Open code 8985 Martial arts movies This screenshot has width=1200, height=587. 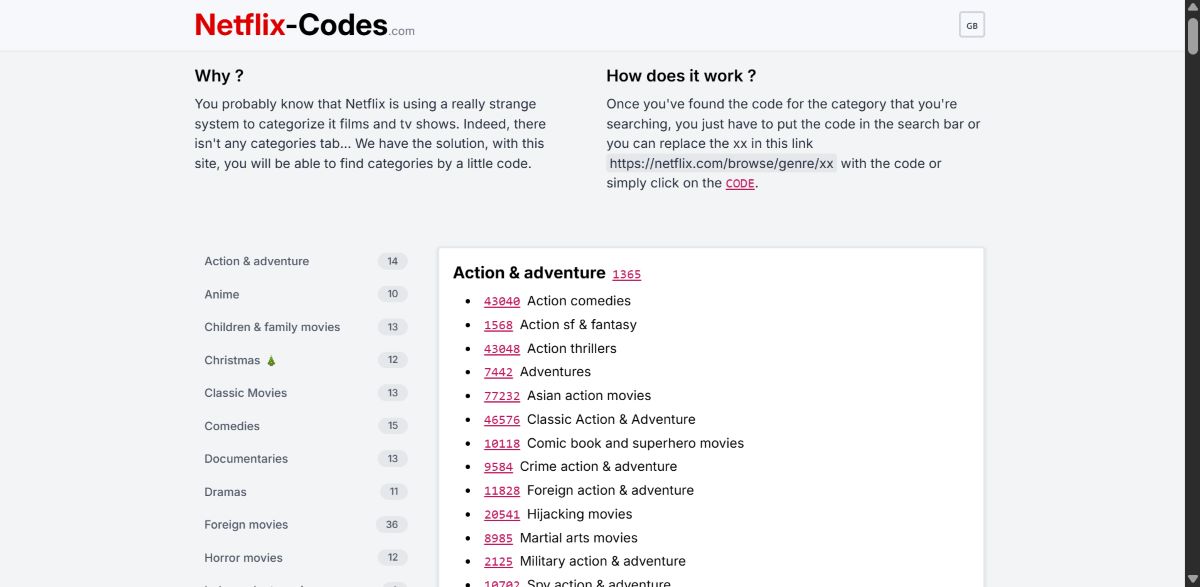pyautogui.click(x=498, y=537)
